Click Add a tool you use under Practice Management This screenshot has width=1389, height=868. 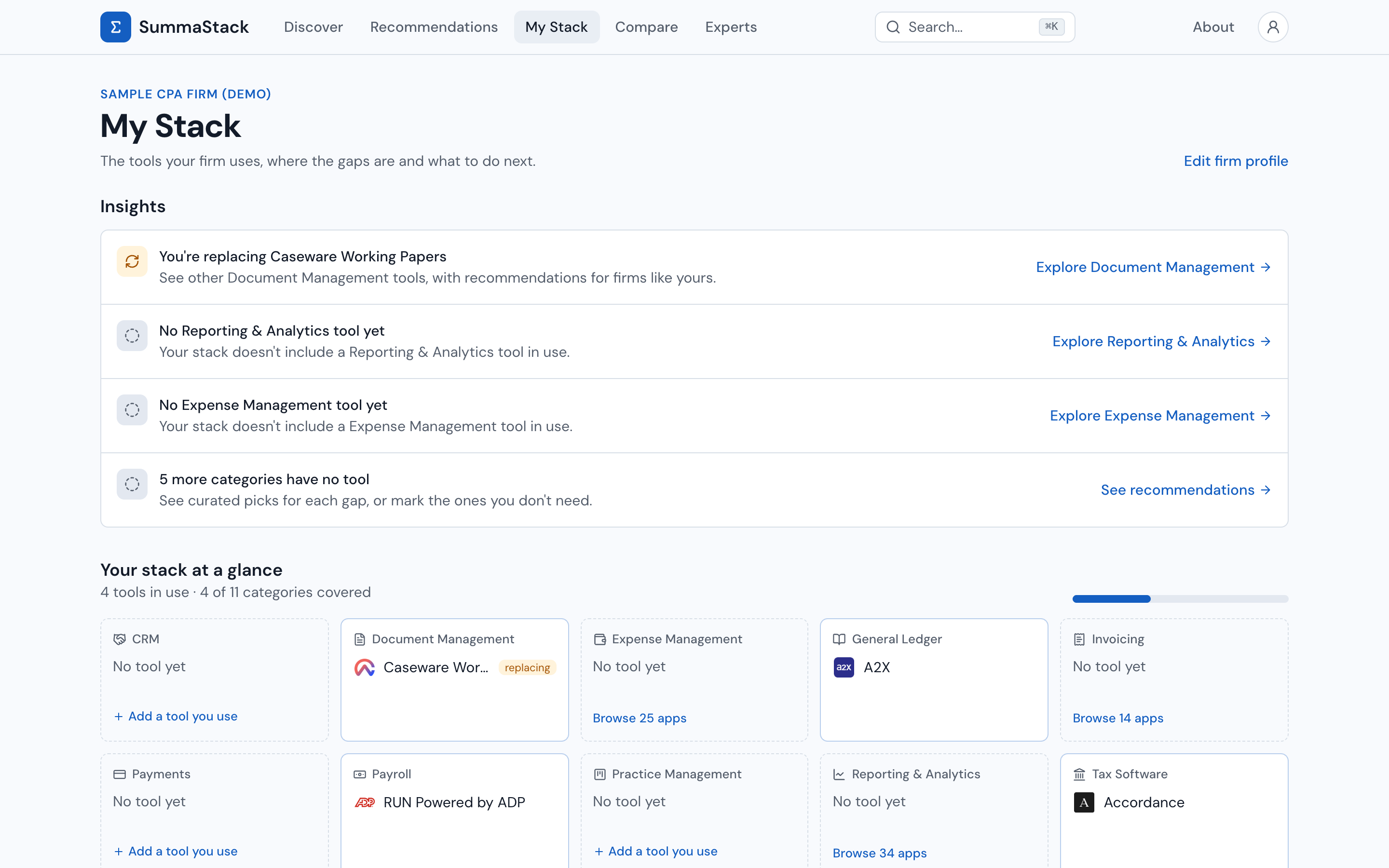point(655,851)
